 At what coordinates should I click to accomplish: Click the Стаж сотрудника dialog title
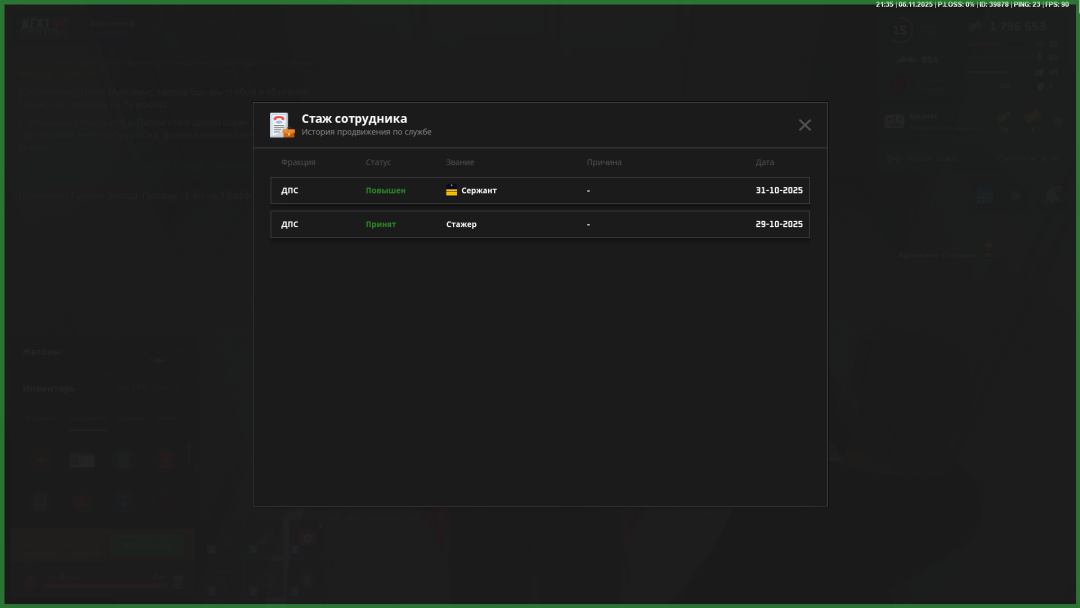click(x=354, y=119)
